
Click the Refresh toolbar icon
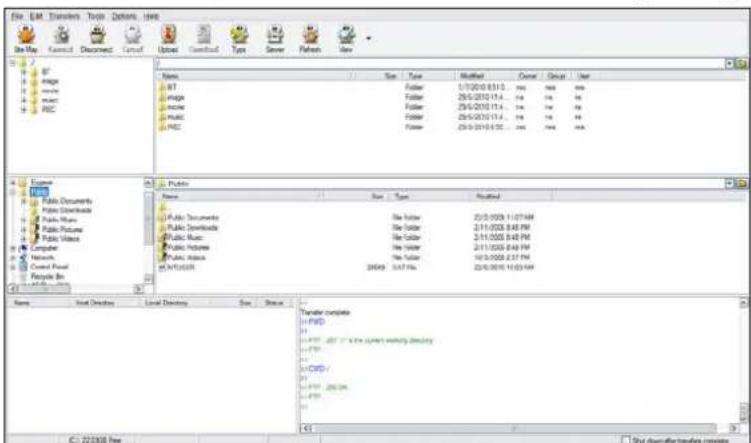310,39
